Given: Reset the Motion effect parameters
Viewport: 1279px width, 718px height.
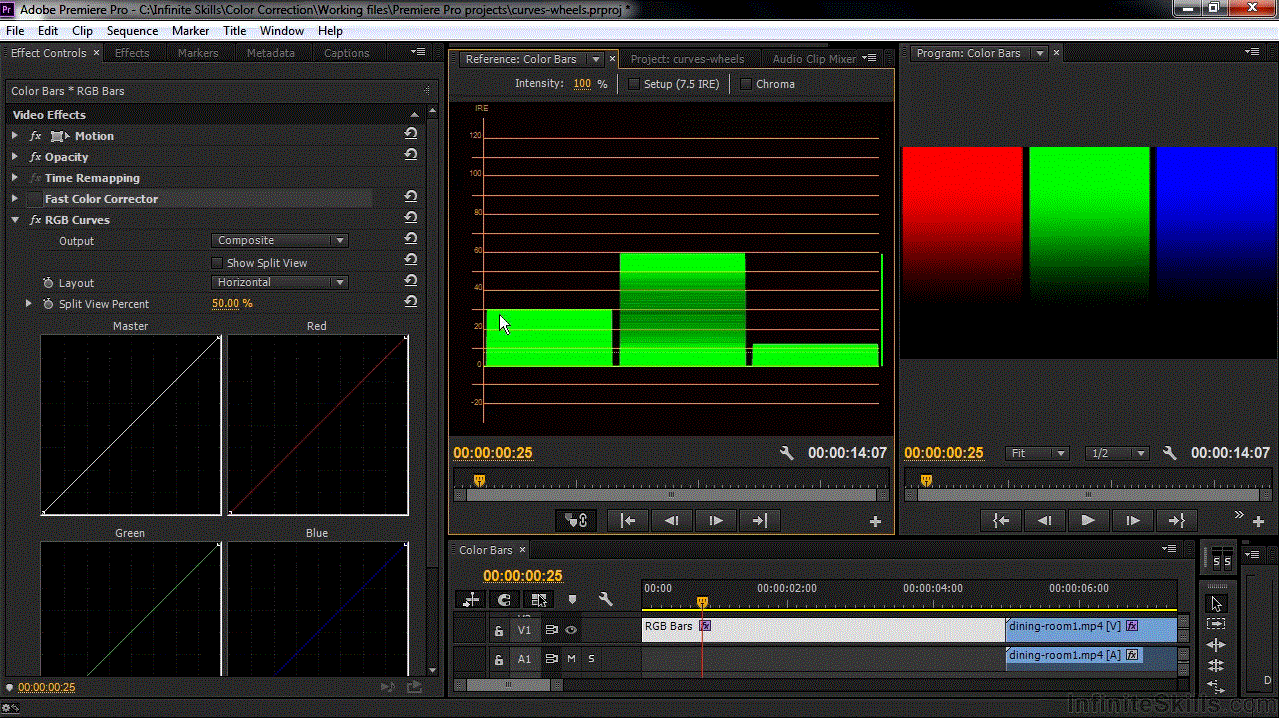Looking at the screenshot, I should [x=411, y=135].
